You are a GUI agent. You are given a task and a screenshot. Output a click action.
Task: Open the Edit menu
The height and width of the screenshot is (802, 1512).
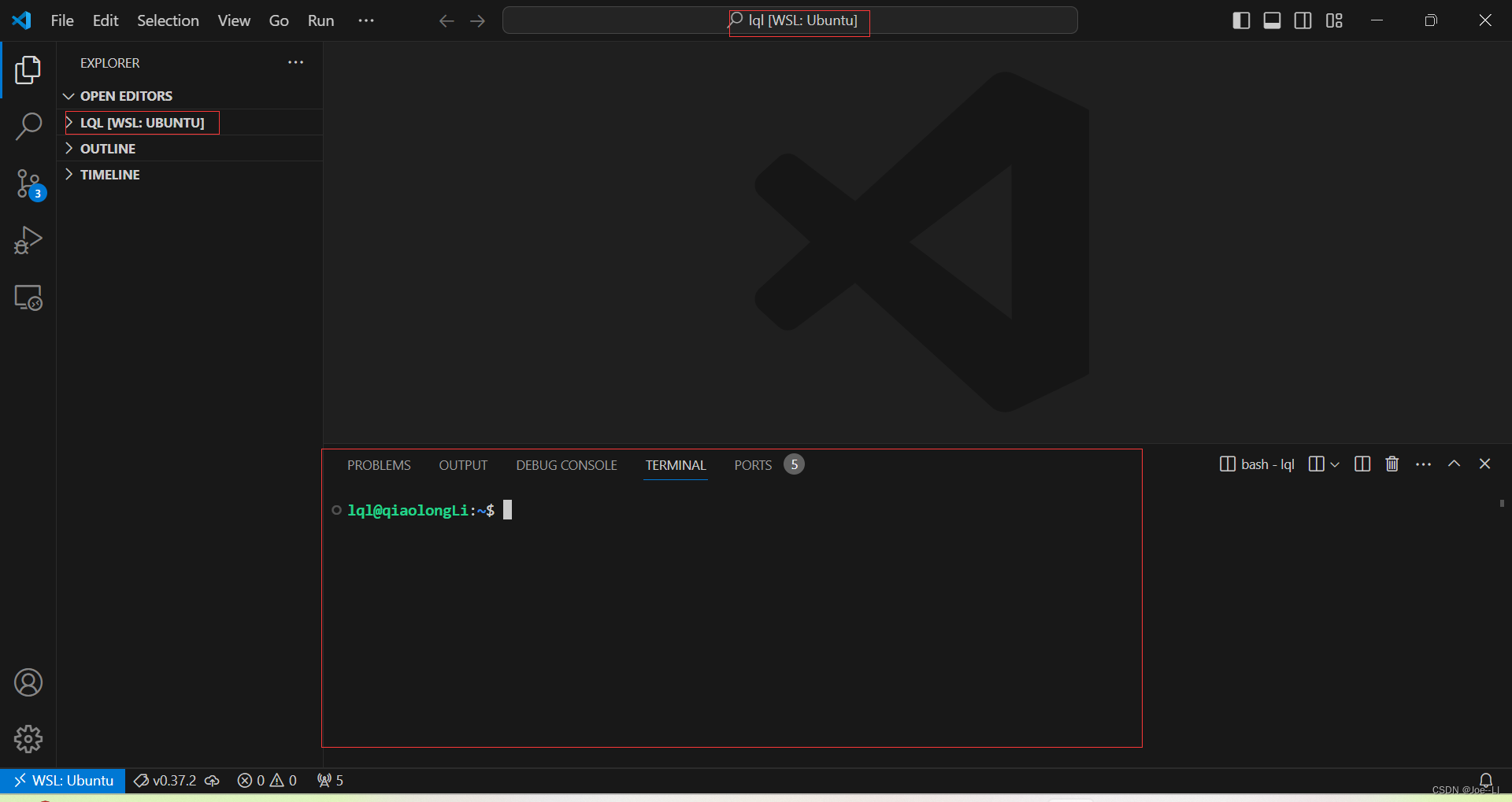tap(106, 20)
